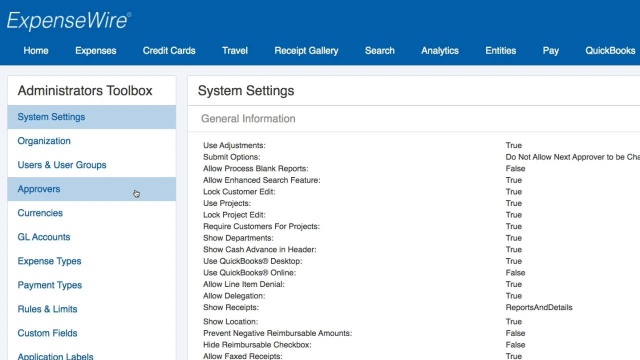
Task: Click the 'Allow Faxed Receipts:' label
Action: point(243,356)
